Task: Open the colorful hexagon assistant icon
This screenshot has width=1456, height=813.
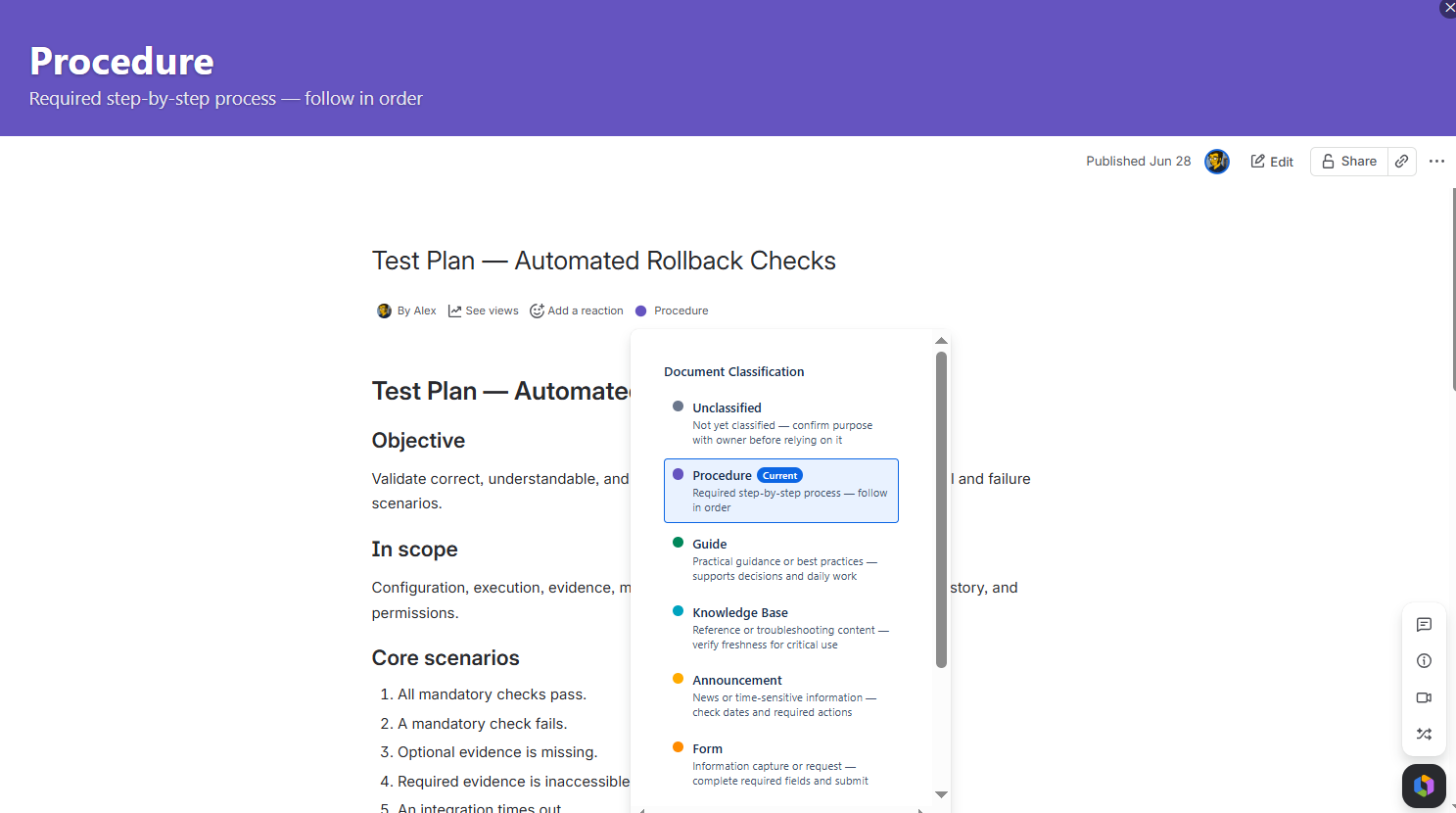Action: [x=1424, y=786]
